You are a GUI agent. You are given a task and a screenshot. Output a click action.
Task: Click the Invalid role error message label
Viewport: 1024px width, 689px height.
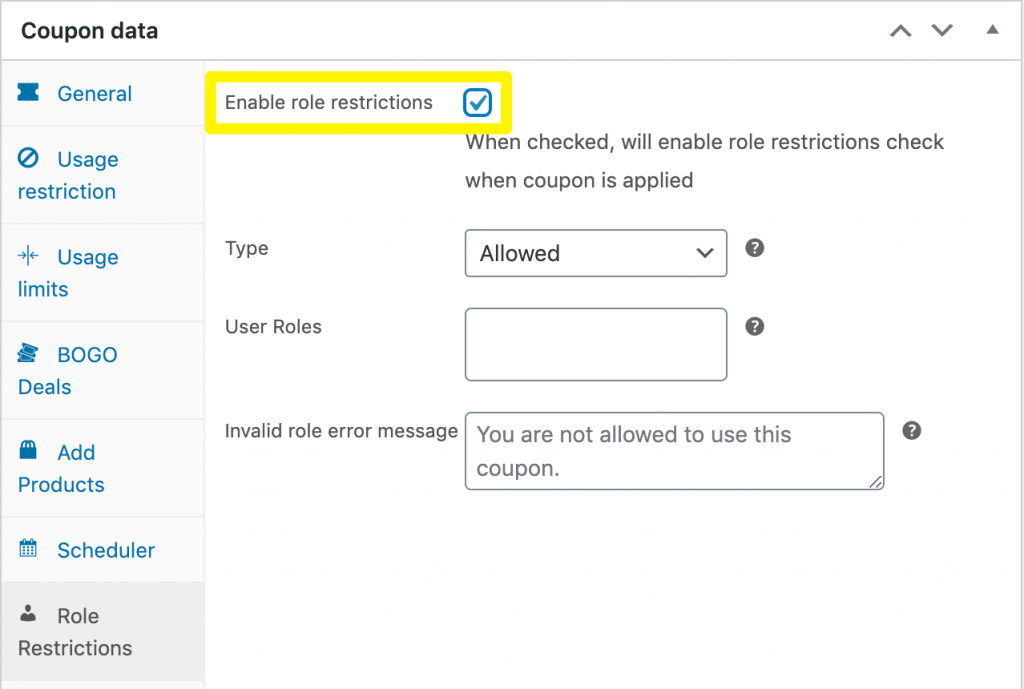tap(341, 431)
